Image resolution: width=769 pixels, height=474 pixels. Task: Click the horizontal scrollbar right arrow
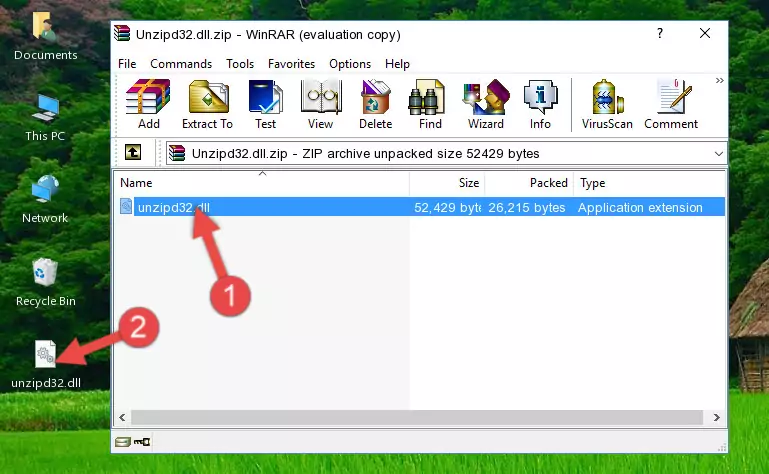[x=717, y=418]
